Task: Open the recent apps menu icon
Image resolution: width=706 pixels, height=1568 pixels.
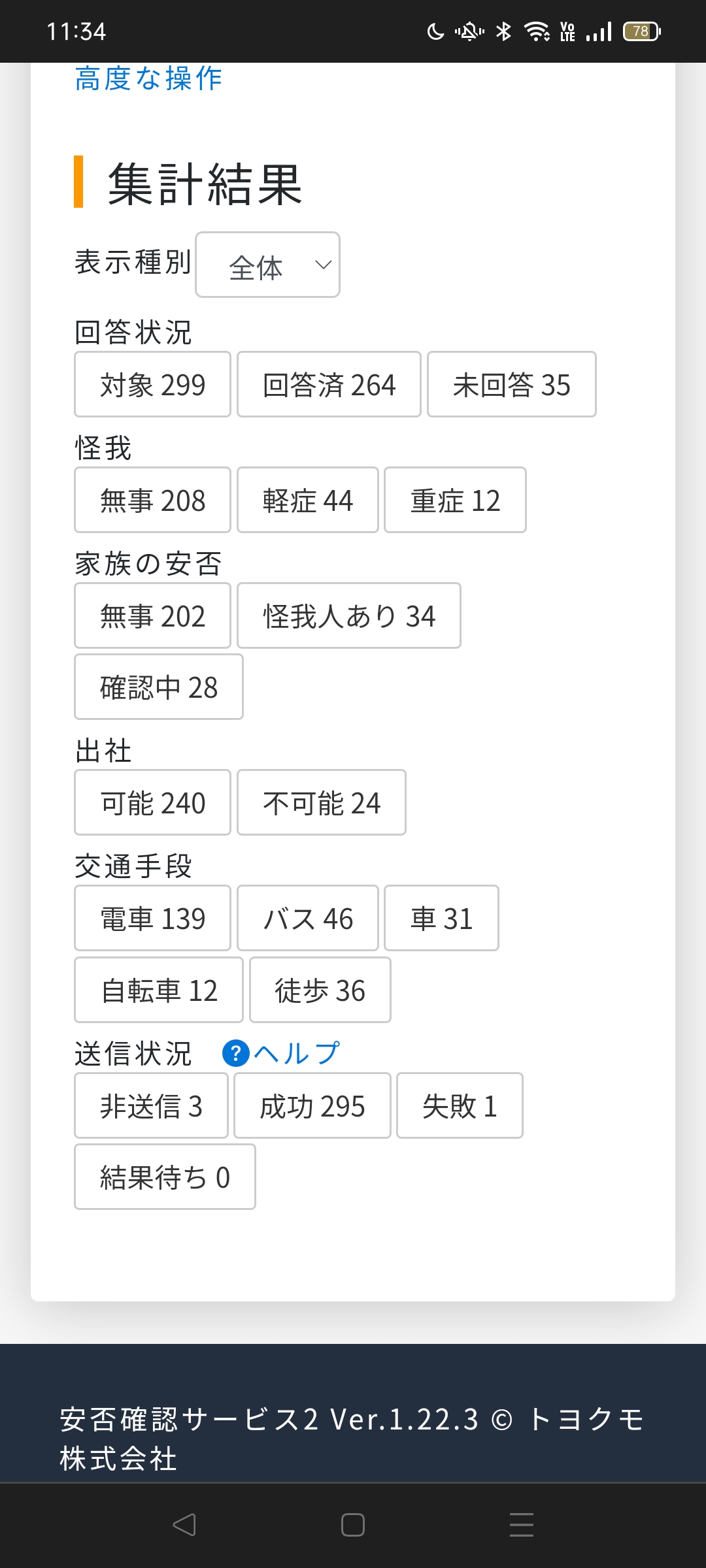Action: [521, 1525]
